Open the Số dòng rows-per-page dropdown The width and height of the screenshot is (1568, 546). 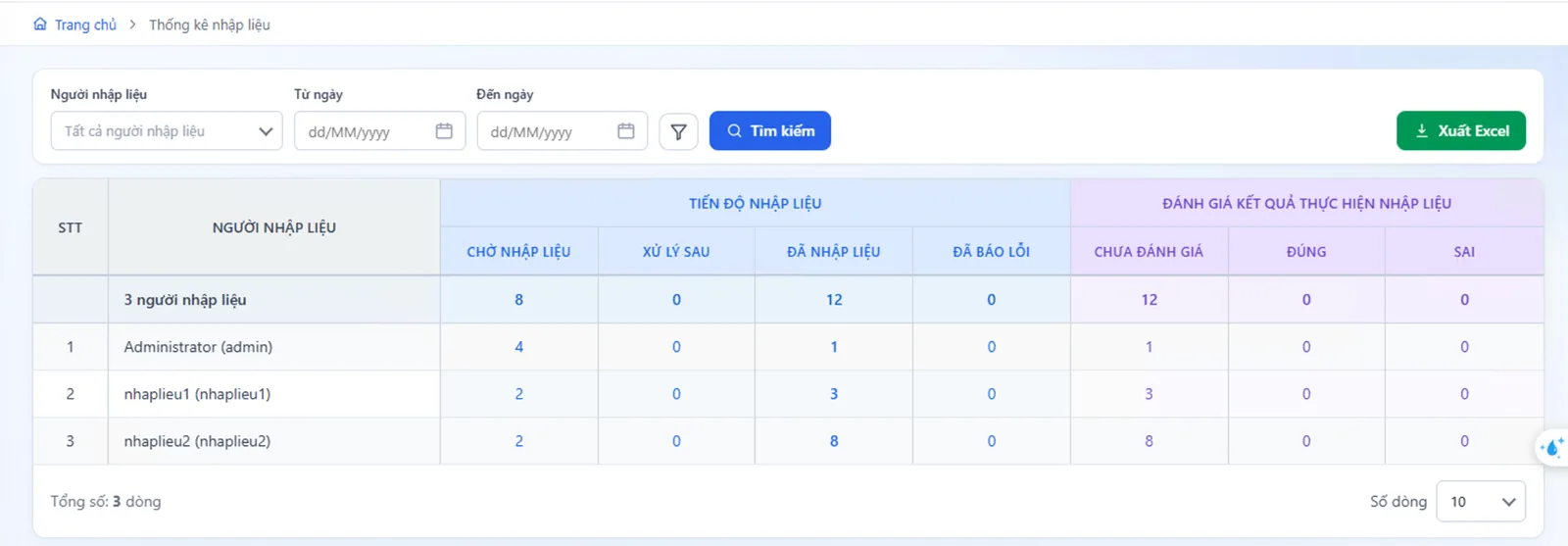pos(1481,502)
